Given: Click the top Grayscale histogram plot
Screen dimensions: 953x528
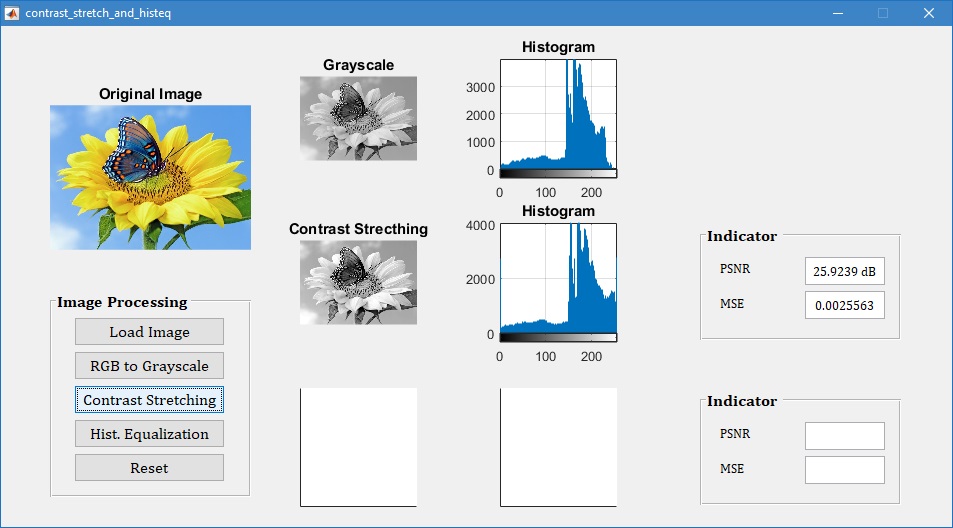Looking at the screenshot, I should click(558, 114).
